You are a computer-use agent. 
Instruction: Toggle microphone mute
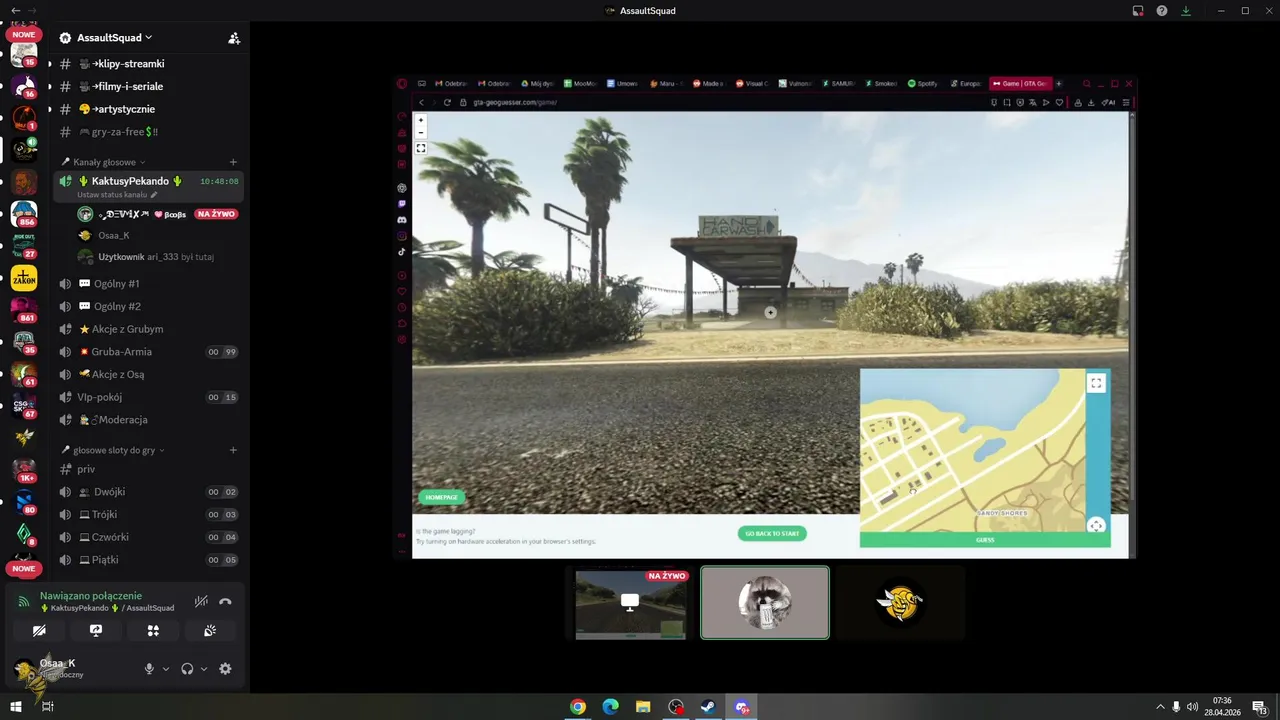point(149,669)
